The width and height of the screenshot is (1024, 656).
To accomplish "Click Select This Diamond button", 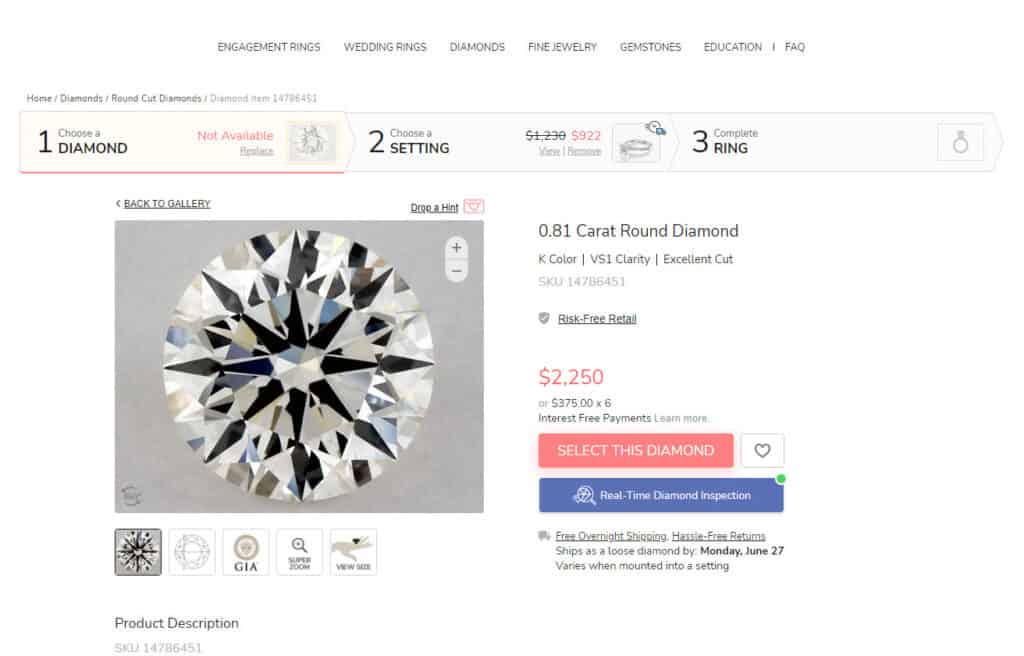I will point(635,450).
